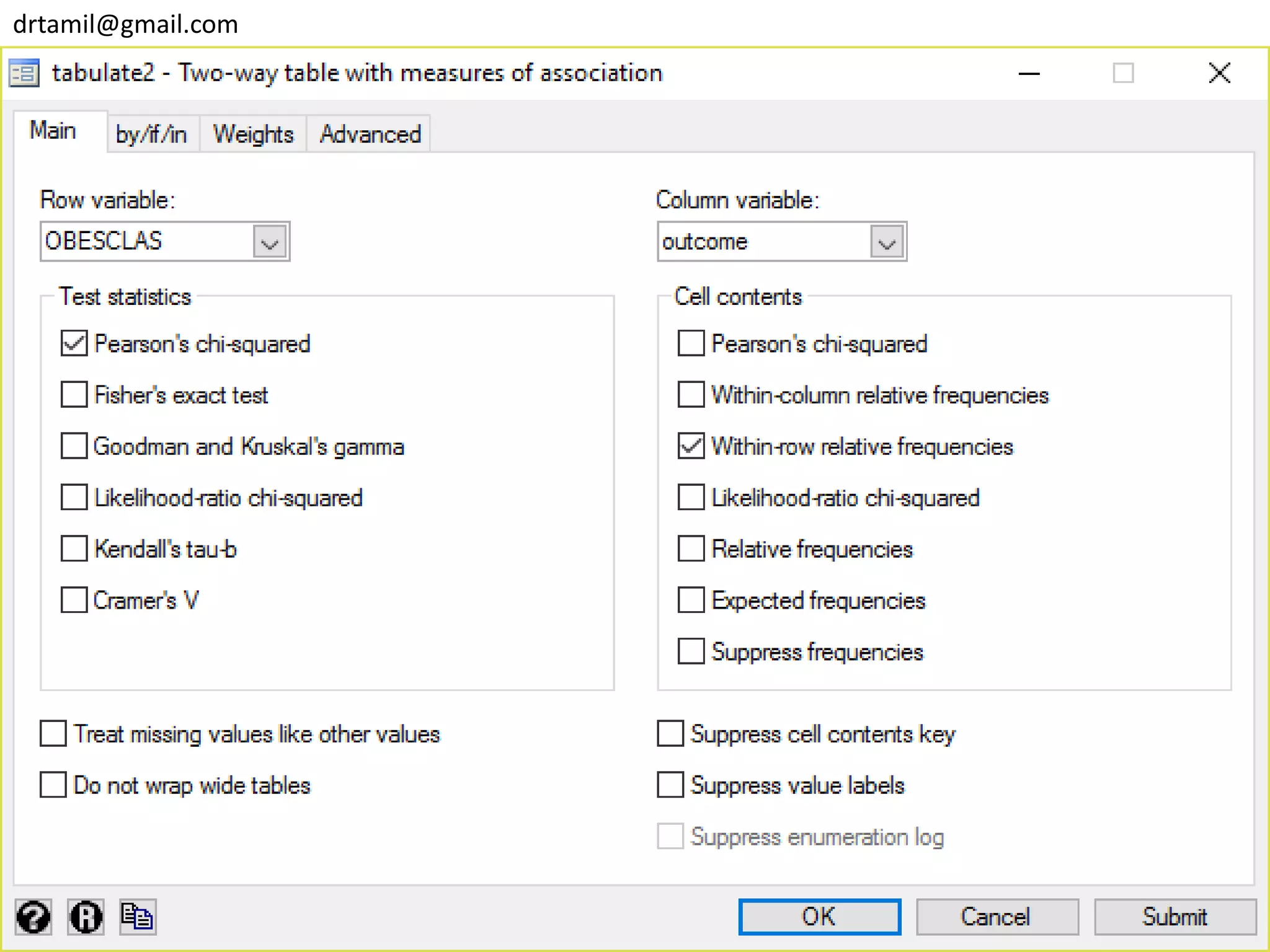The width and height of the screenshot is (1270, 952).
Task: Open the Weights tab
Action: tap(253, 134)
